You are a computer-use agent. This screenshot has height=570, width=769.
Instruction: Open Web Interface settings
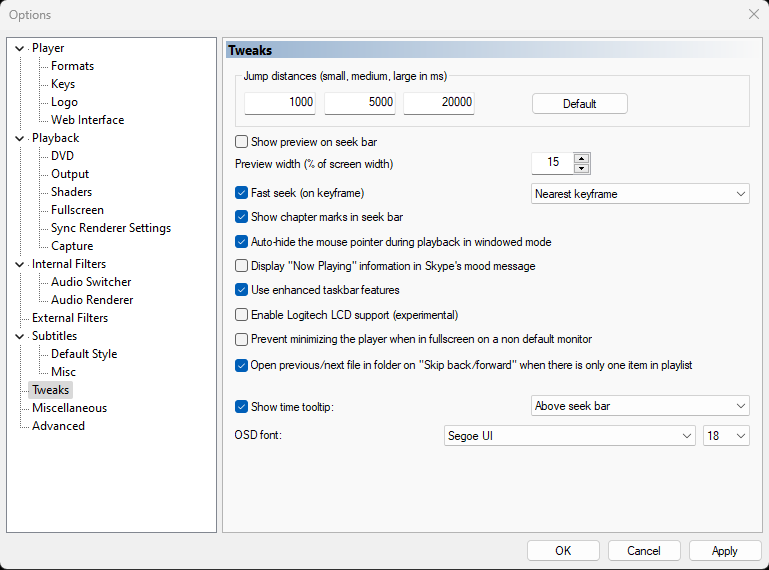87,120
